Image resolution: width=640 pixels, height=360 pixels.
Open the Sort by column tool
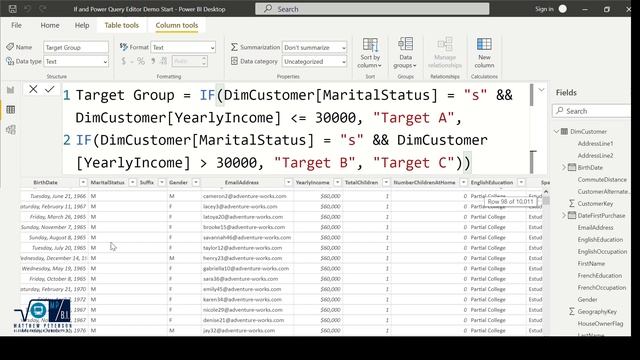pos(370,53)
